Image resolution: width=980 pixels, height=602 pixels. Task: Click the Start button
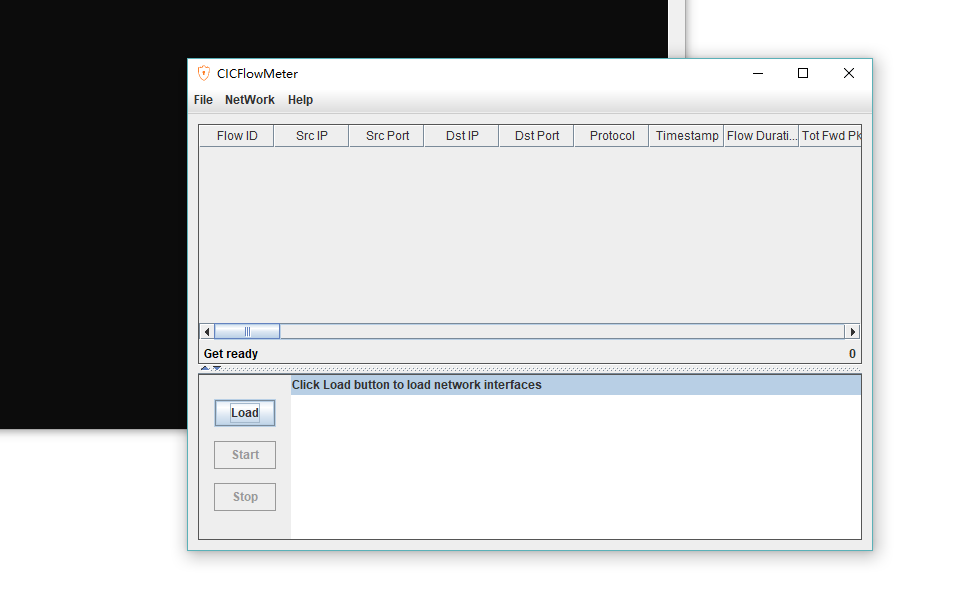click(x=244, y=454)
